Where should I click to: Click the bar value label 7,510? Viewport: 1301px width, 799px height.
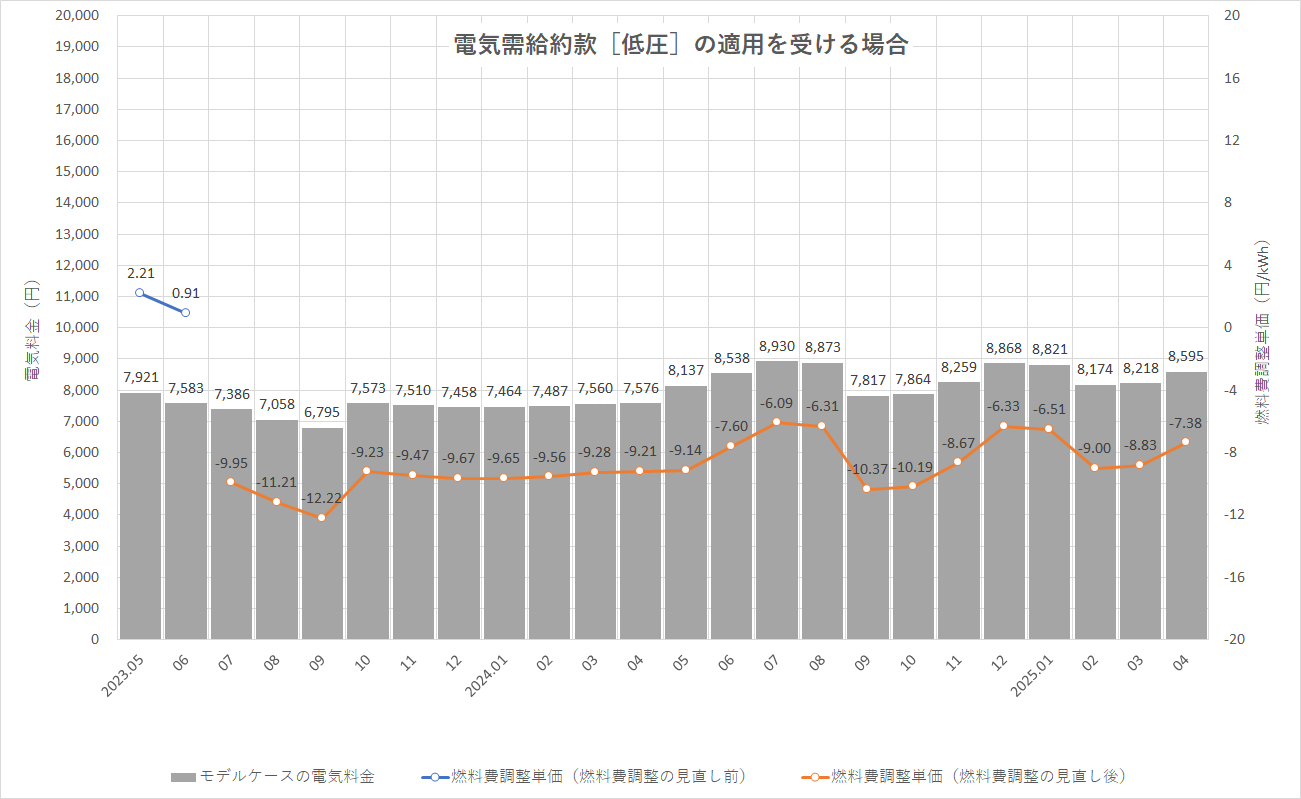[x=413, y=390]
